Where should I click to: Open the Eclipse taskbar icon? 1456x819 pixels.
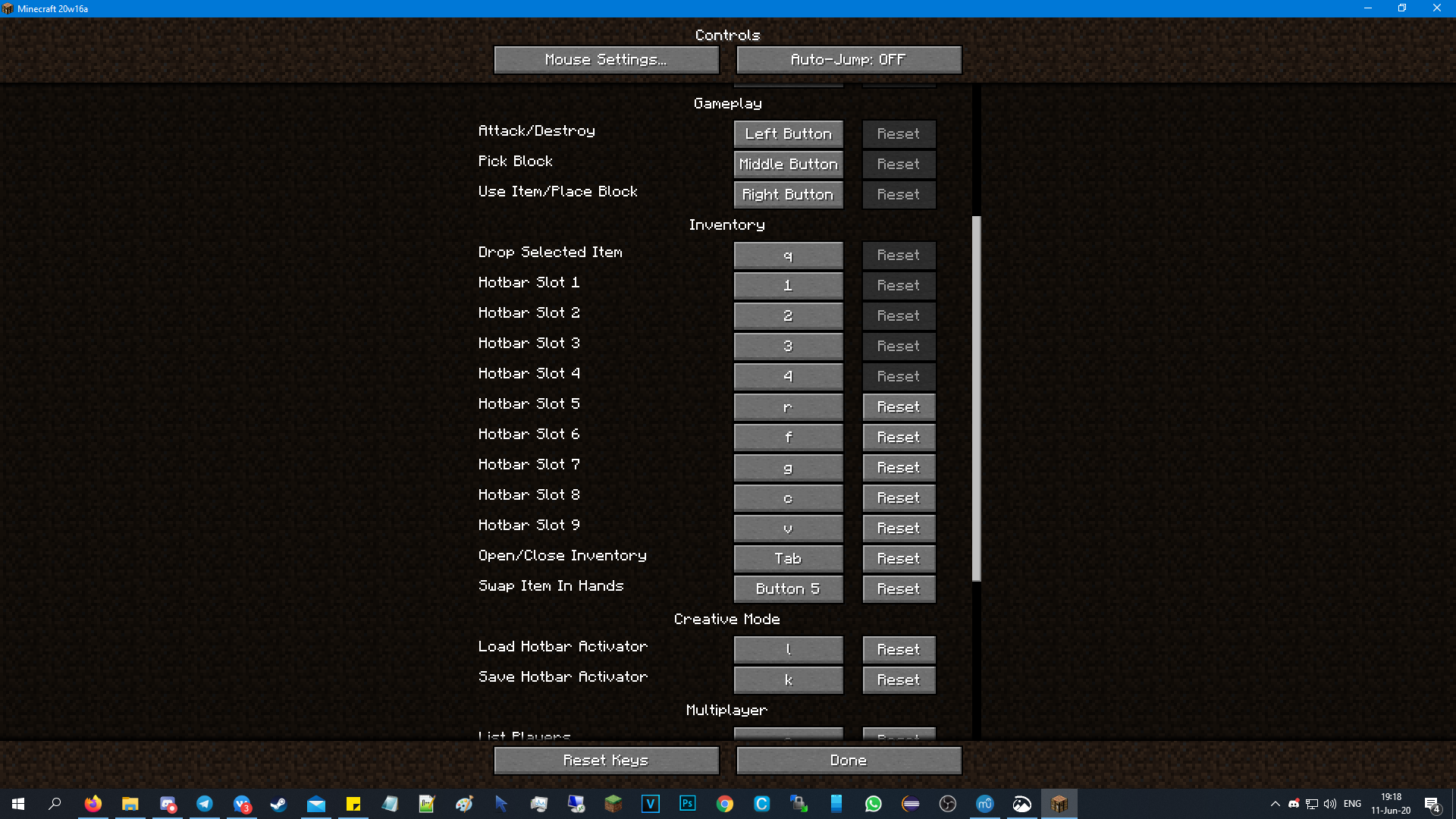[x=911, y=804]
